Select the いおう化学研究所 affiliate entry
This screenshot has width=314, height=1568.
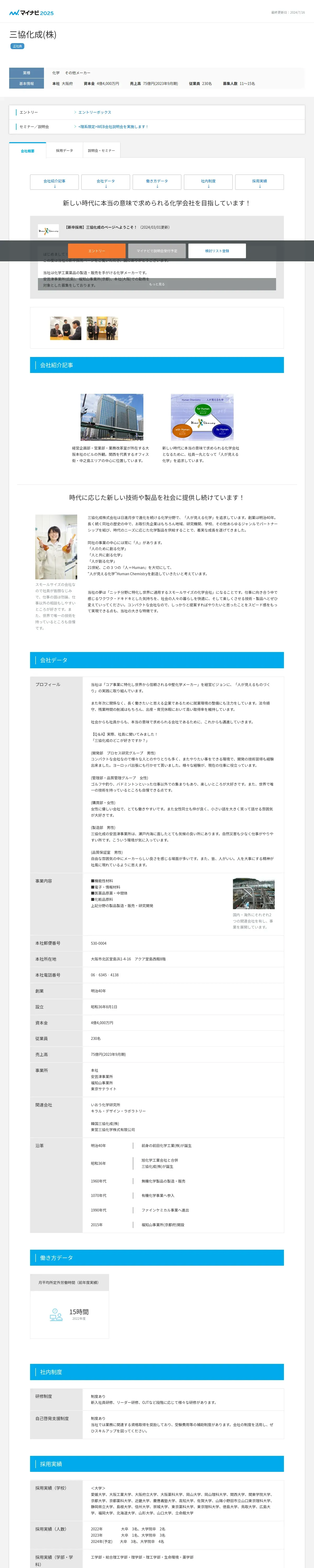click(105, 1105)
